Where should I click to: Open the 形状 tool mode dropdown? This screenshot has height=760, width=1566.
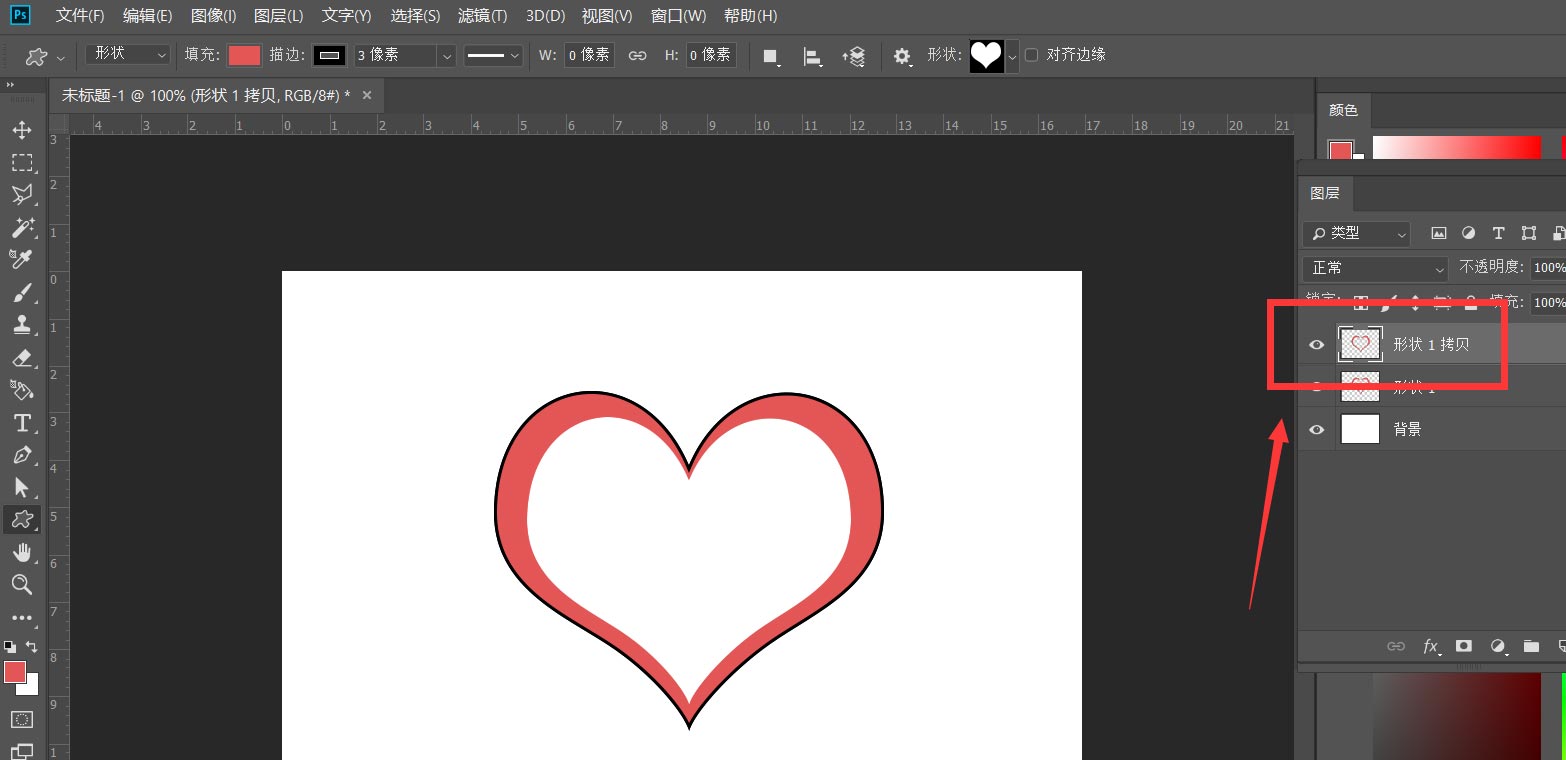[128, 54]
